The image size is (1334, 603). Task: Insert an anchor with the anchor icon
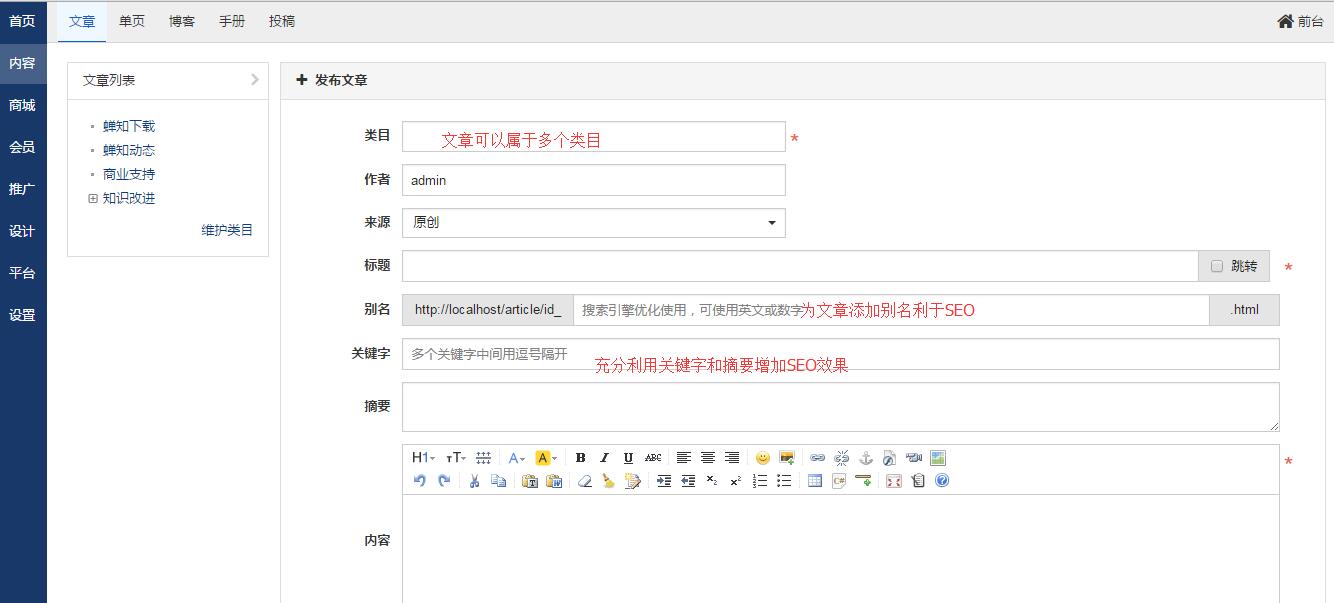point(866,458)
